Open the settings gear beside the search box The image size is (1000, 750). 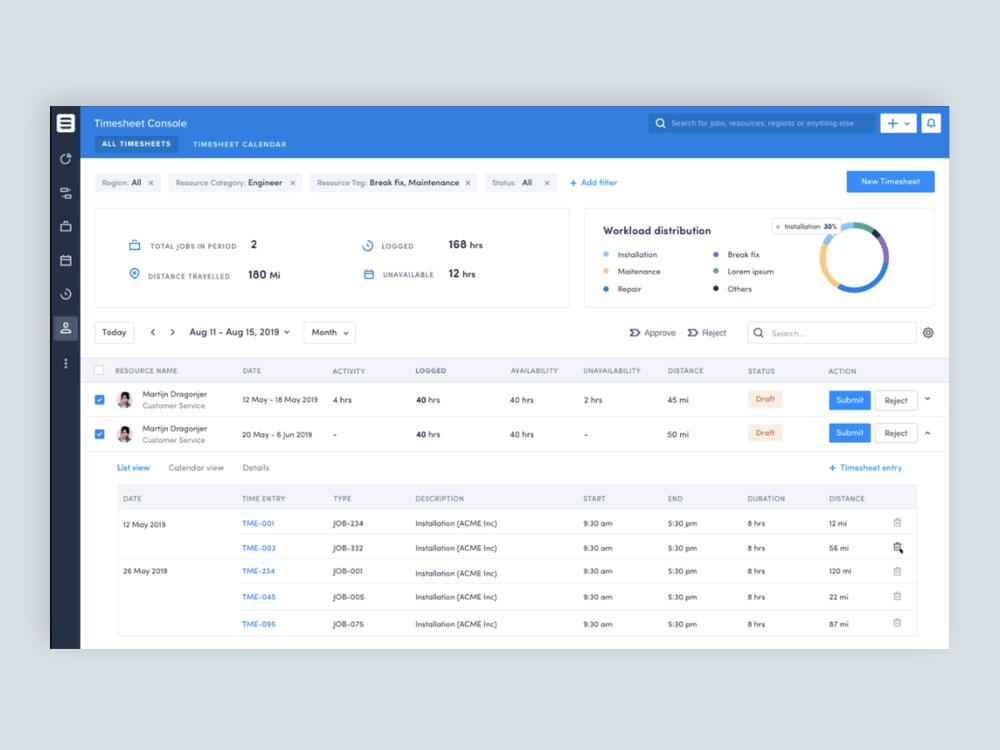coord(928,332)
